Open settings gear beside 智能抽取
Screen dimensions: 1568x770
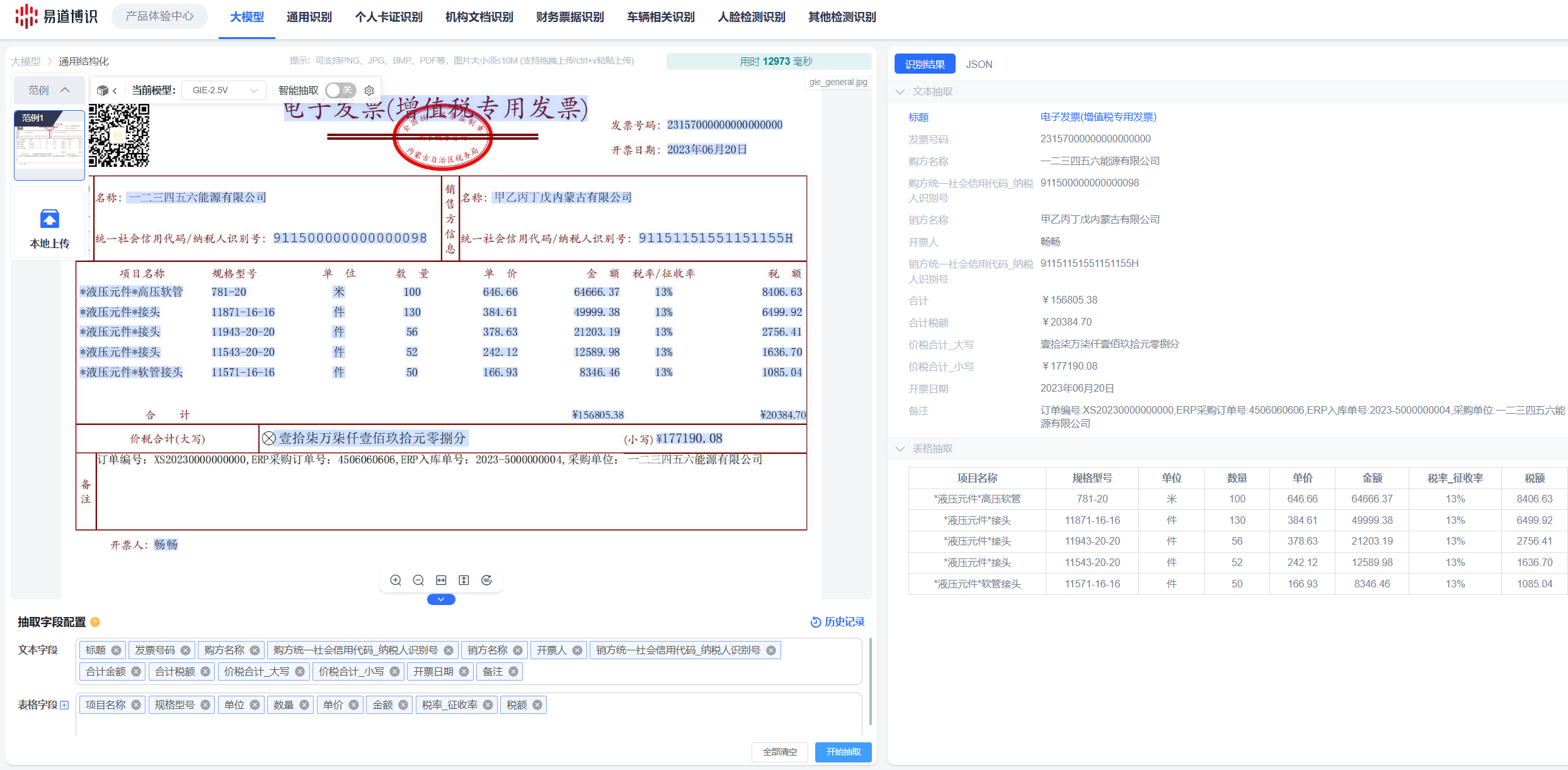point(370,91)
